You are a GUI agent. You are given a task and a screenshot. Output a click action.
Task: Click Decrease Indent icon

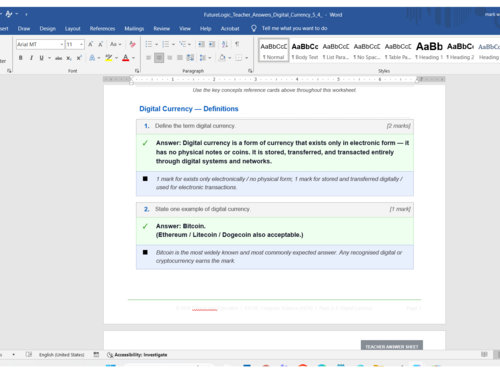[201, 44]
